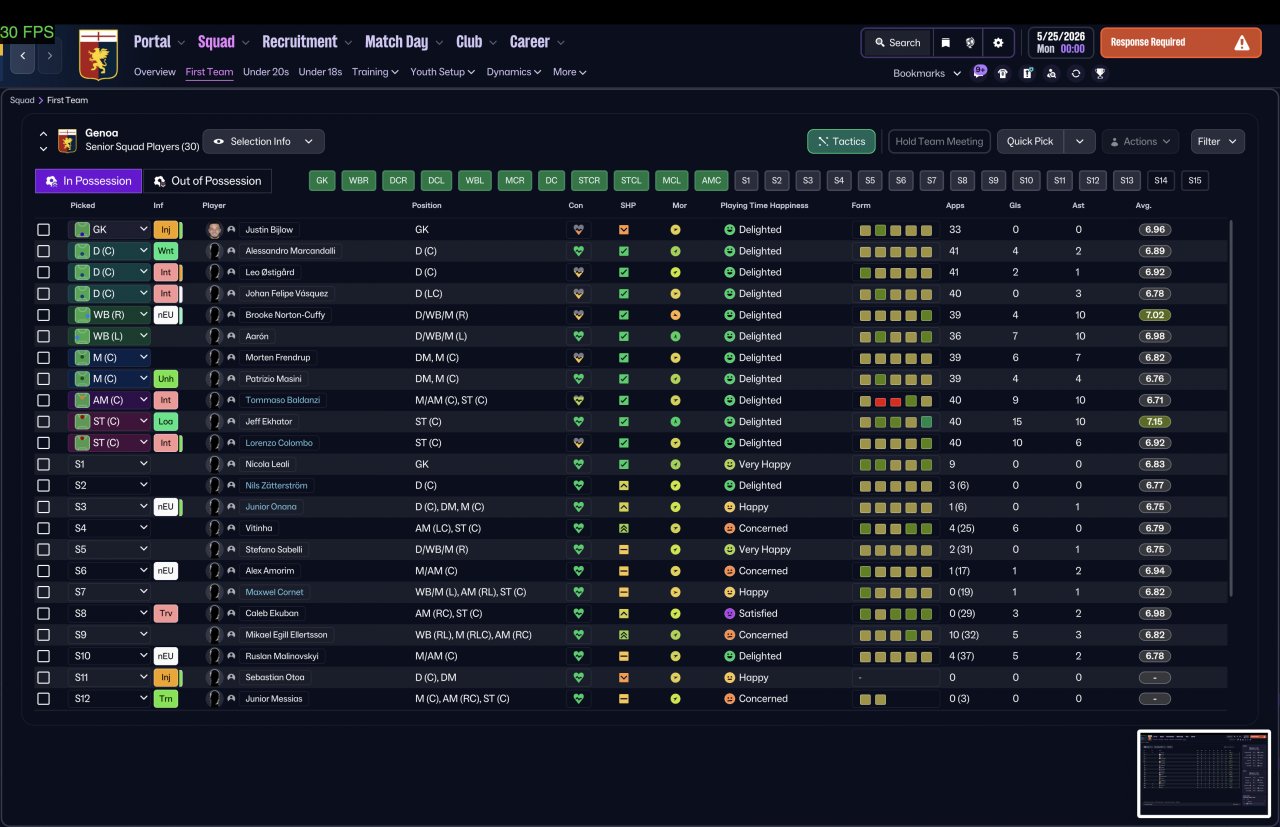Click the document icon with teal badge
1280x827 pixels.
1027,73
